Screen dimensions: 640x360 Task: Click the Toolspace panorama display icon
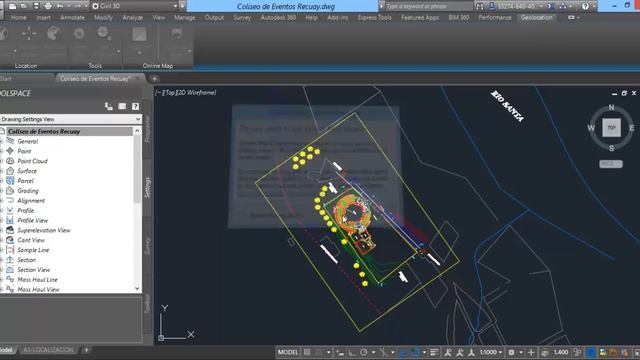coord(122,107)
